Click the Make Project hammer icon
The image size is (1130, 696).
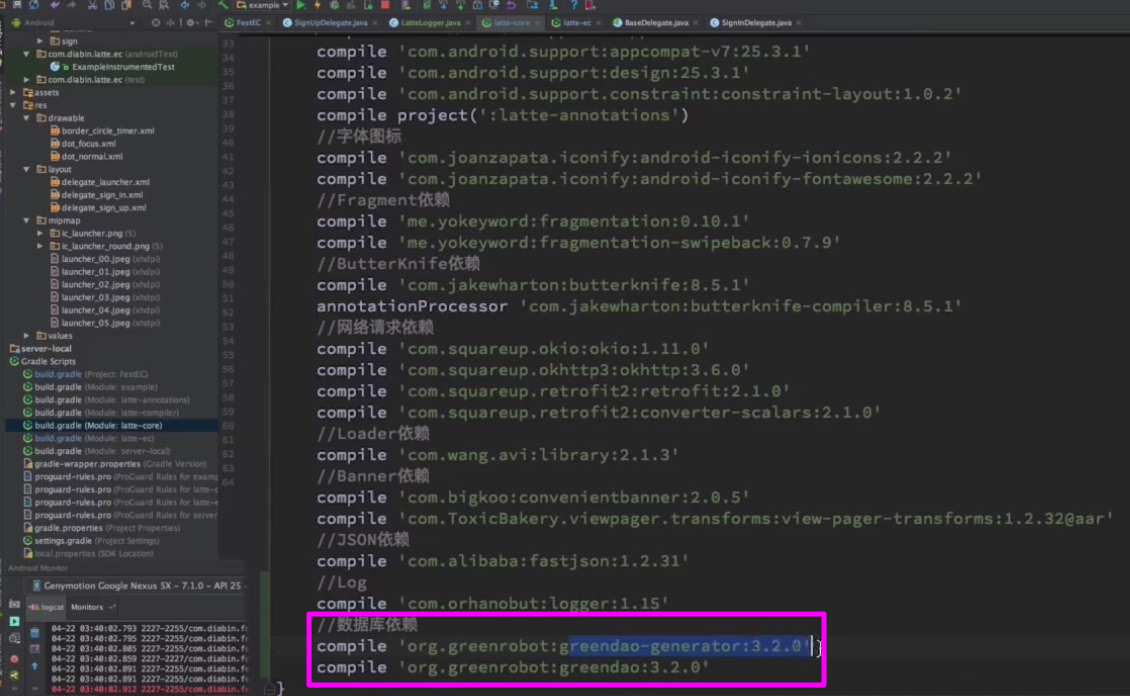pos(223,4)
